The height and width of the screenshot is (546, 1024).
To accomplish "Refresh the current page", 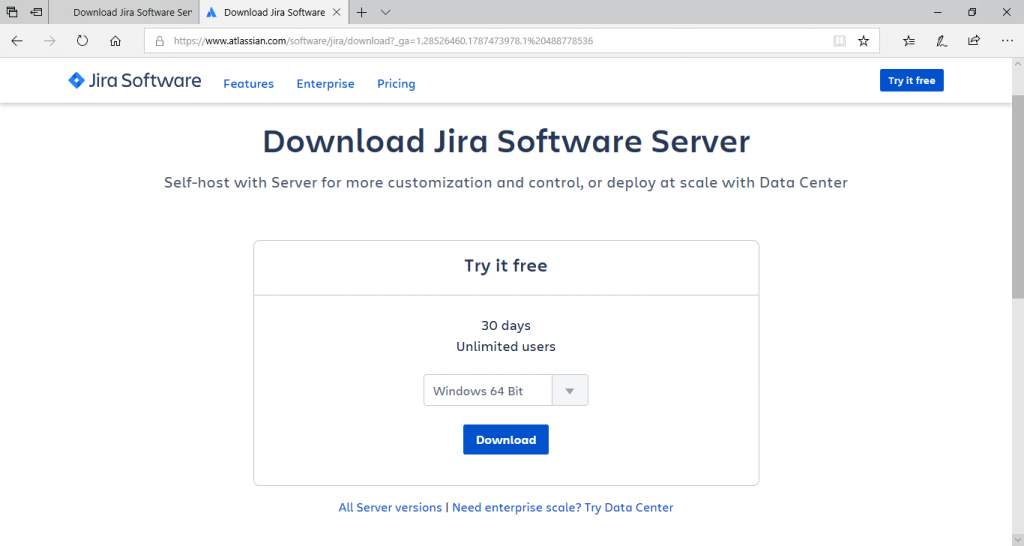I will [x=82, y=40].
